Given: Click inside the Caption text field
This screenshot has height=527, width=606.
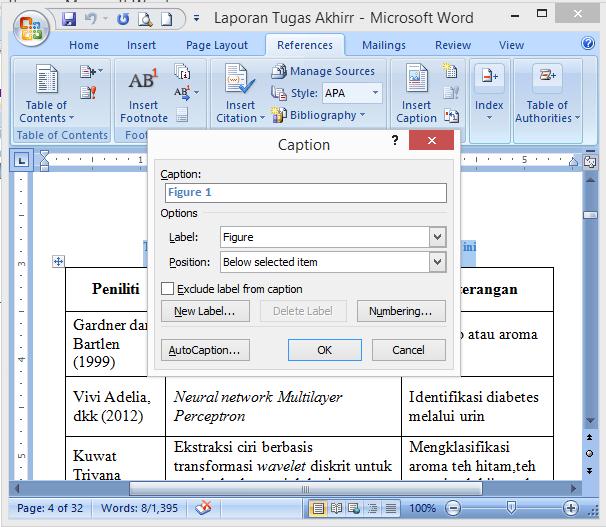Looking at the screenshot, I should point(305,192).
